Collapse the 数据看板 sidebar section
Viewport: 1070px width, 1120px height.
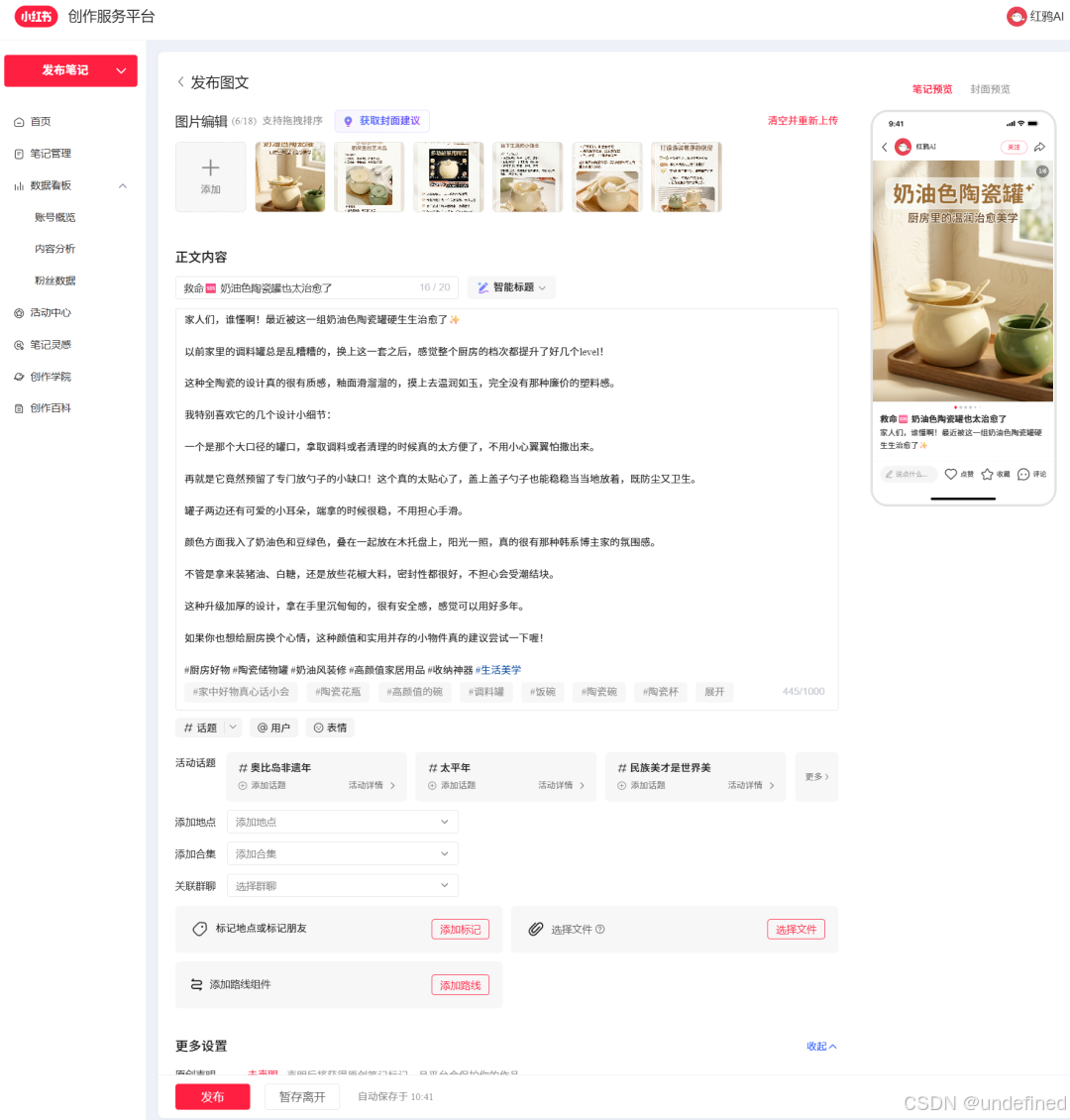click(x=123, y=185)
